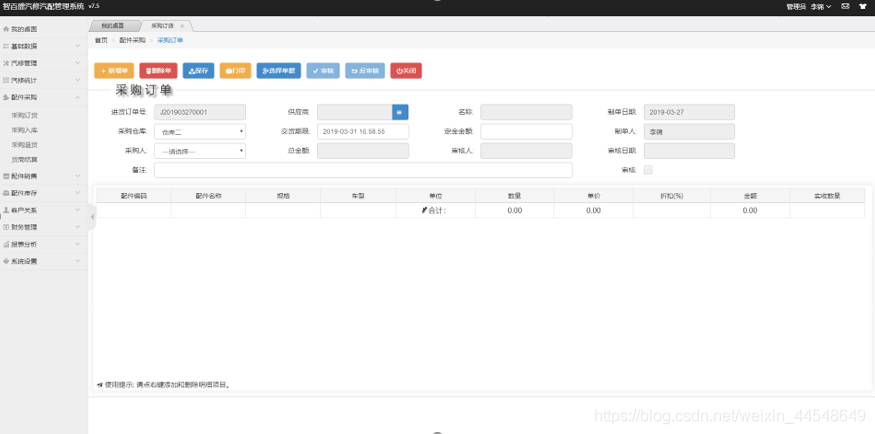875x434 pixels.
Task: Click the 汽修统计 sidebar icon
Action: [6, 80]
